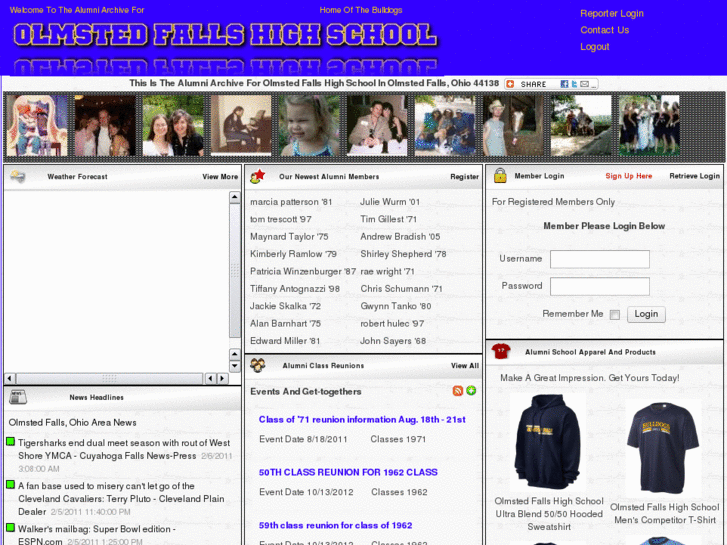Viewport: 727px width, 545px height.
Task: Click green bullet beside Tigersharks headline
Action: click(10, 442)
